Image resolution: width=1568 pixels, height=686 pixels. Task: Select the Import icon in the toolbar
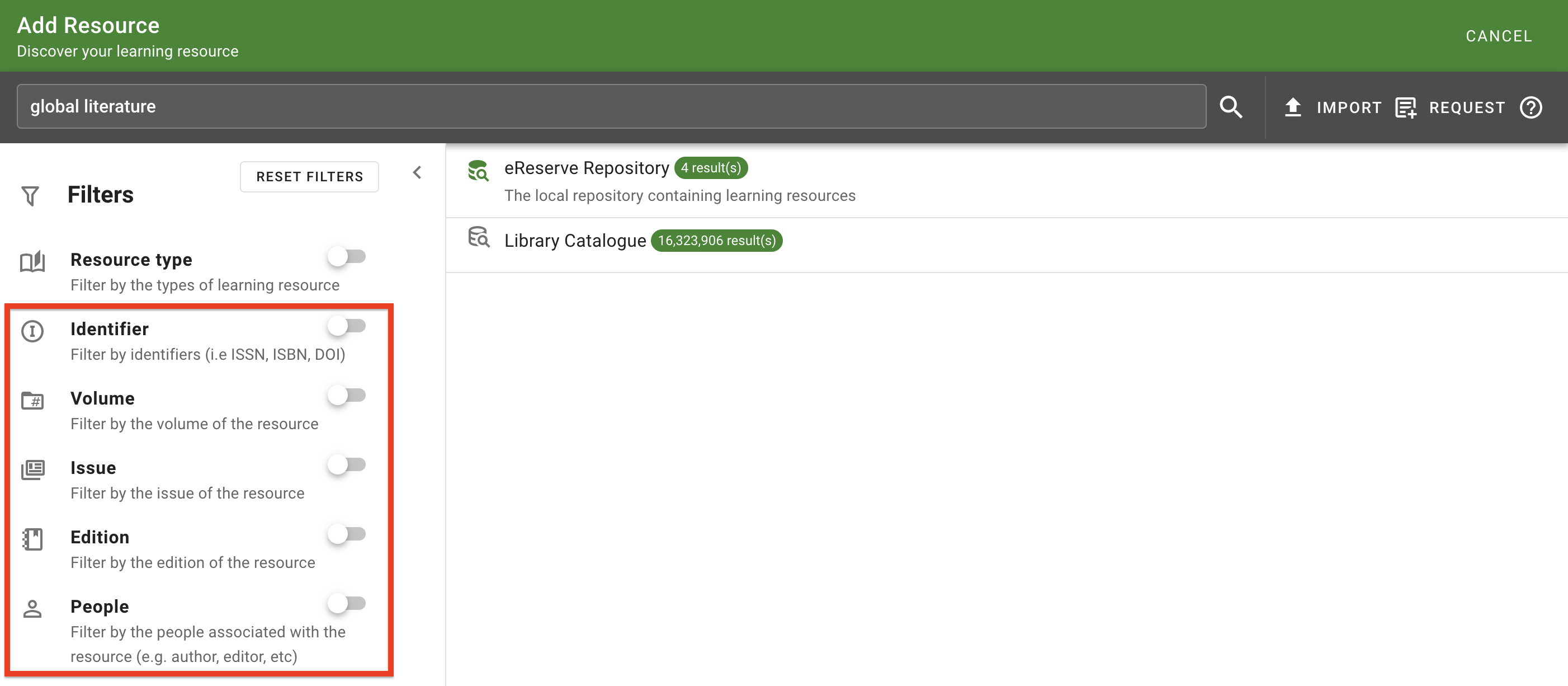(1293, 107)
